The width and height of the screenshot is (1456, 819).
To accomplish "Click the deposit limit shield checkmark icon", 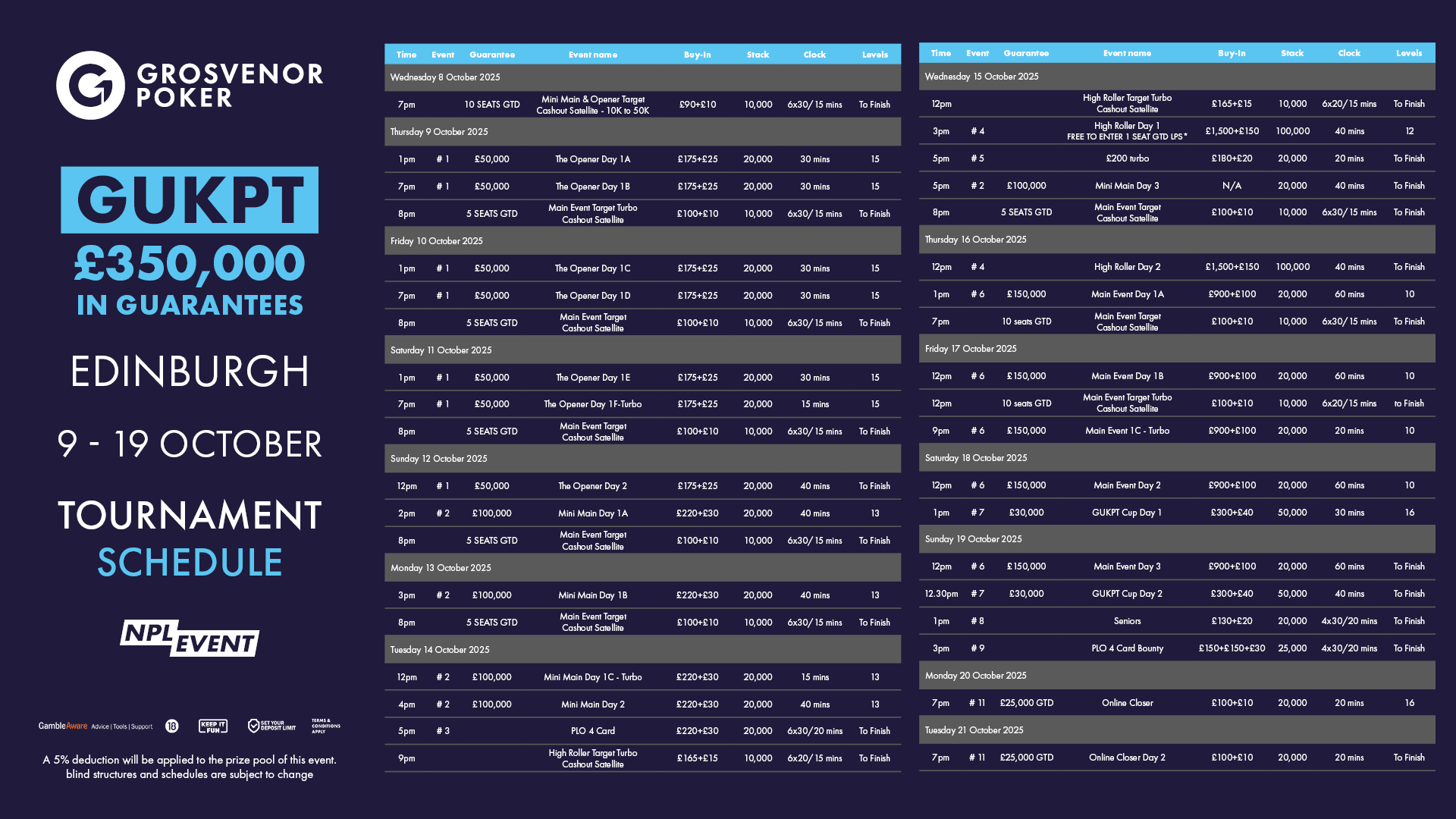I will (254, 726).
